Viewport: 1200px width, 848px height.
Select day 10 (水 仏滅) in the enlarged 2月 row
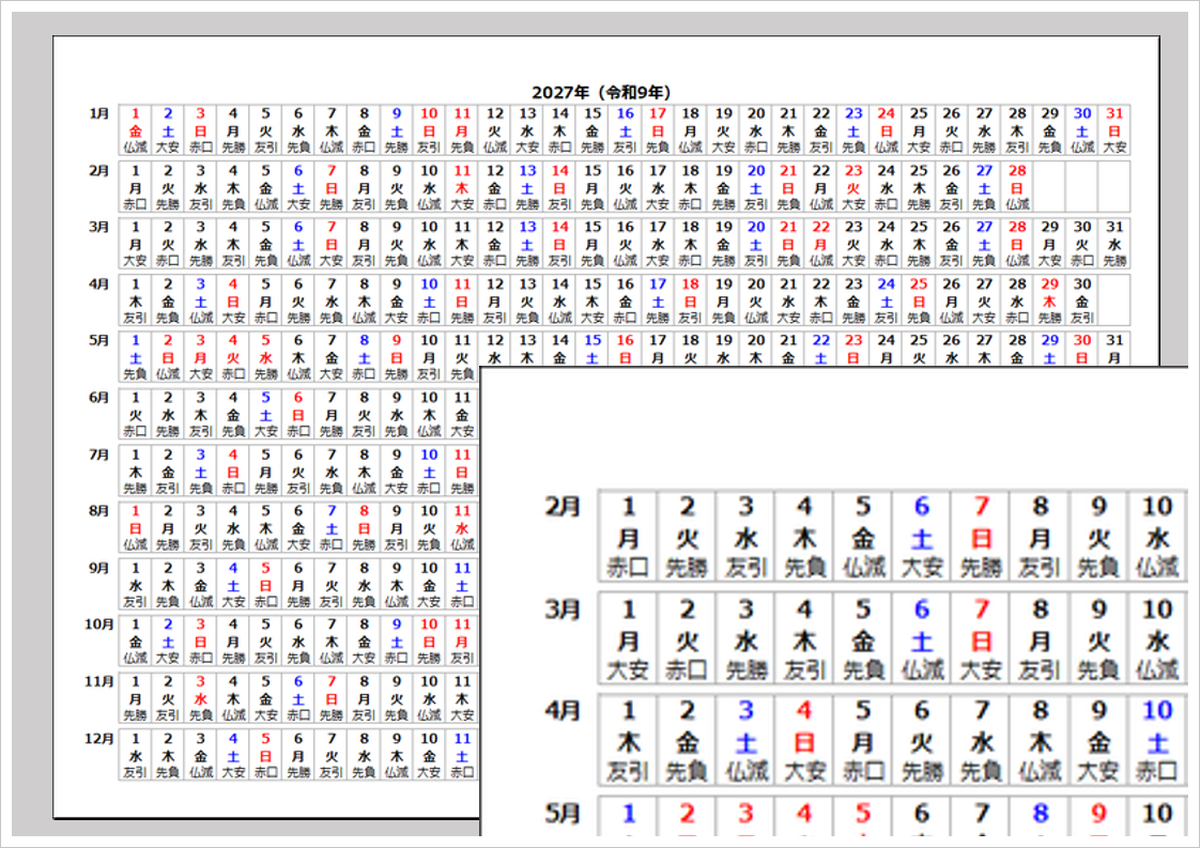tap(1157, 537)
